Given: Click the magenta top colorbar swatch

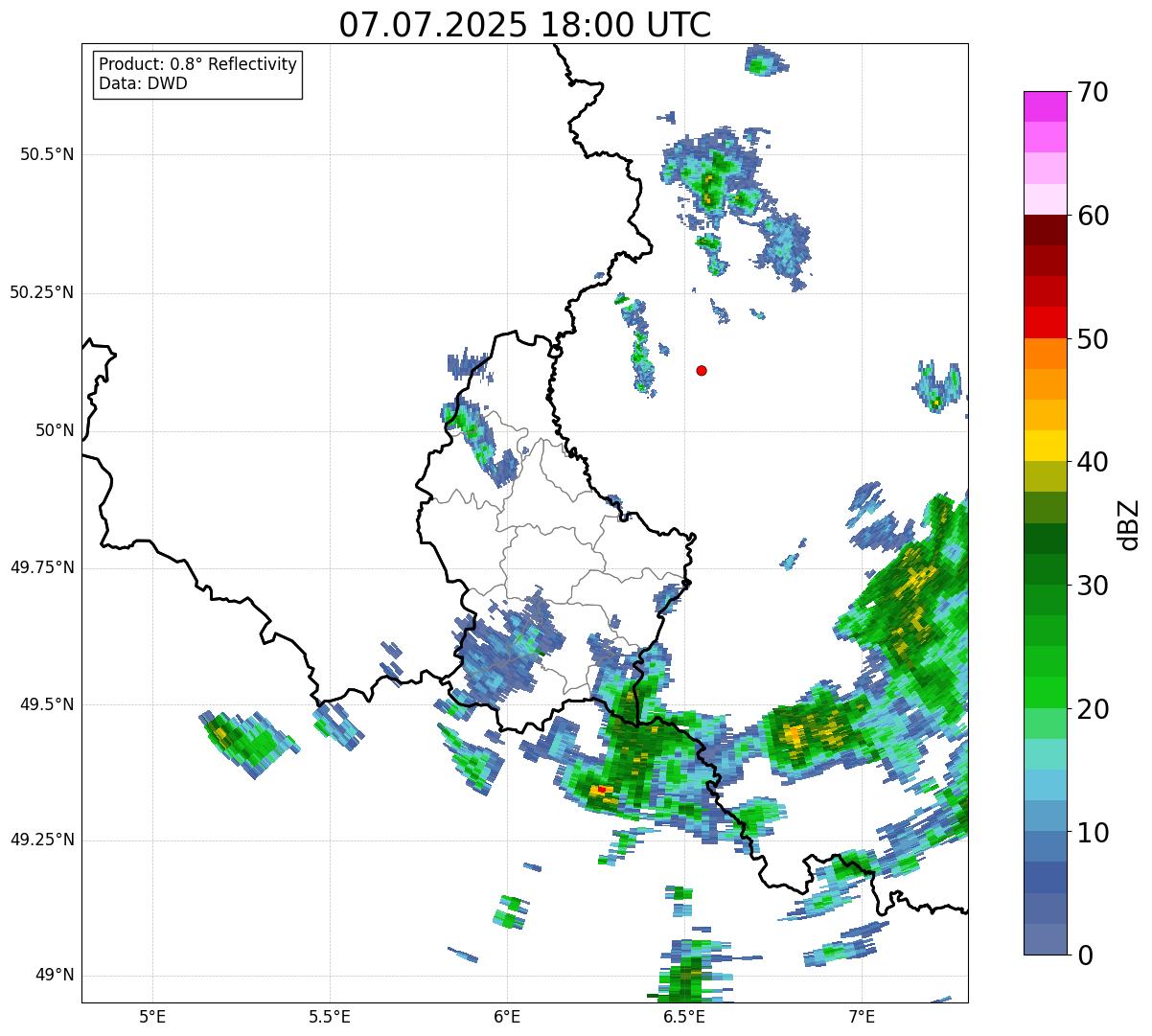Looking at the screenshot, I should click(x=1045, y=106).
